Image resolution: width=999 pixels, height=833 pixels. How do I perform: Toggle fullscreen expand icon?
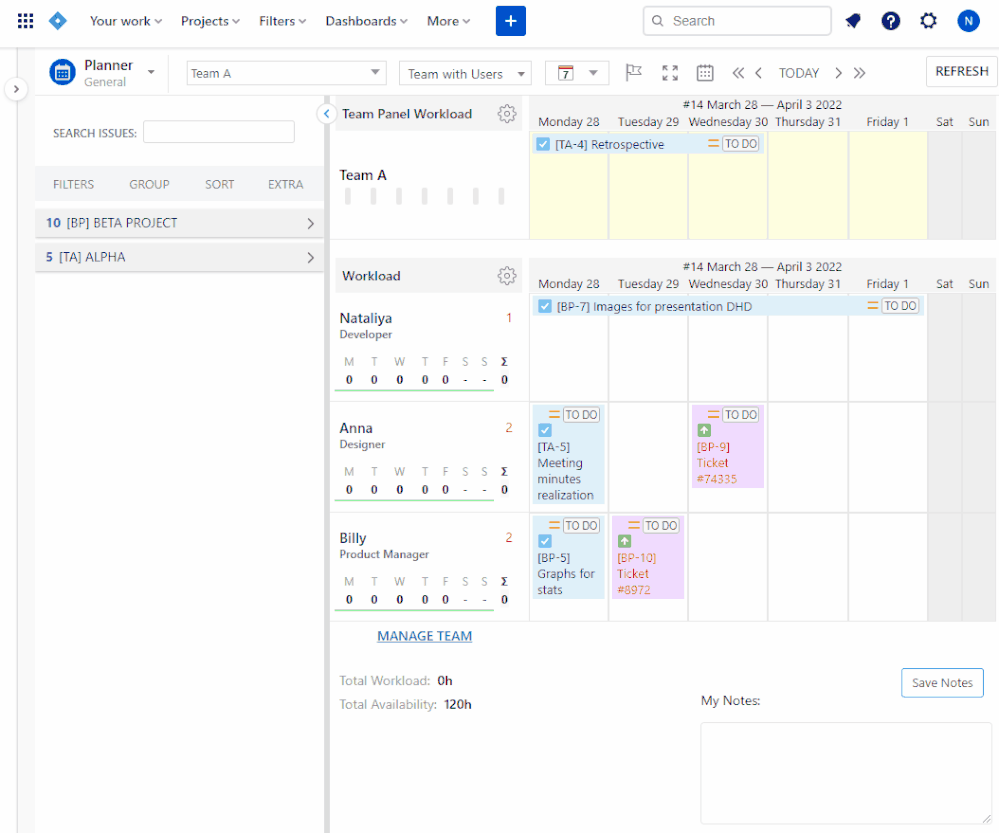670,73
